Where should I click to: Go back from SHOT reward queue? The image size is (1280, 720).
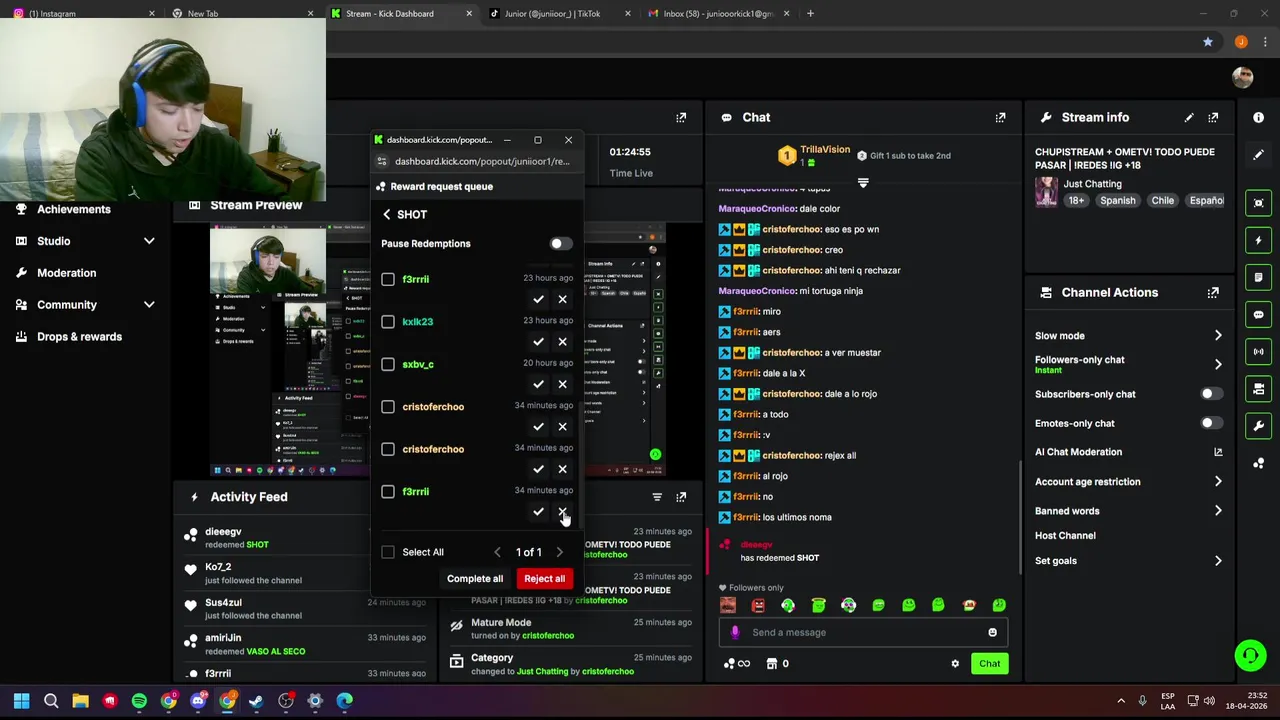pyautogui.click(x=387, y=215)
